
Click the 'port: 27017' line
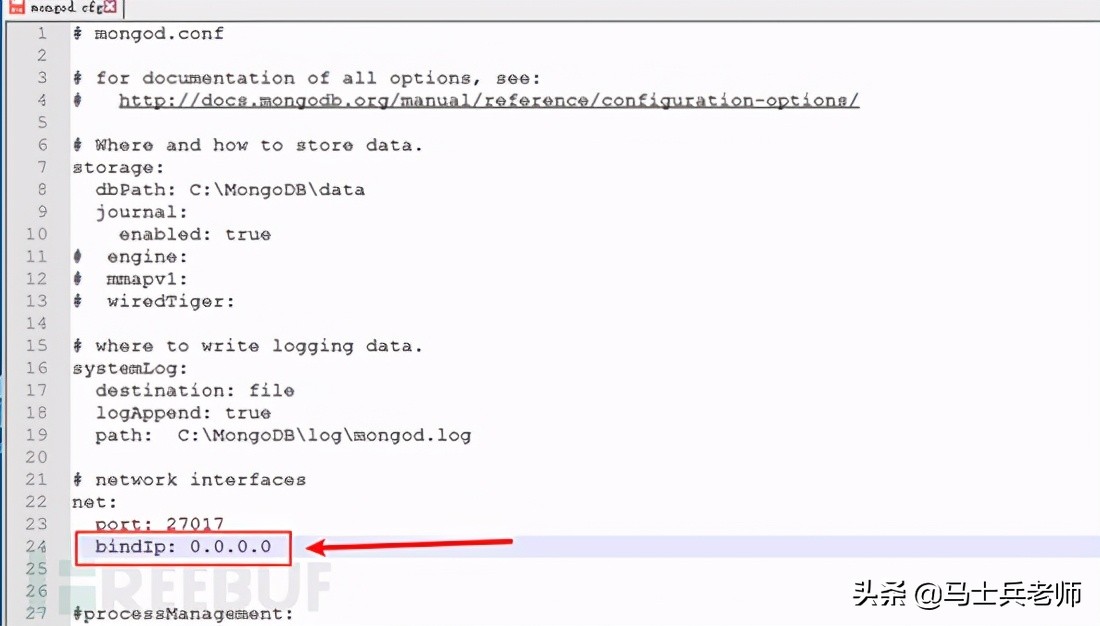(160, 524)
